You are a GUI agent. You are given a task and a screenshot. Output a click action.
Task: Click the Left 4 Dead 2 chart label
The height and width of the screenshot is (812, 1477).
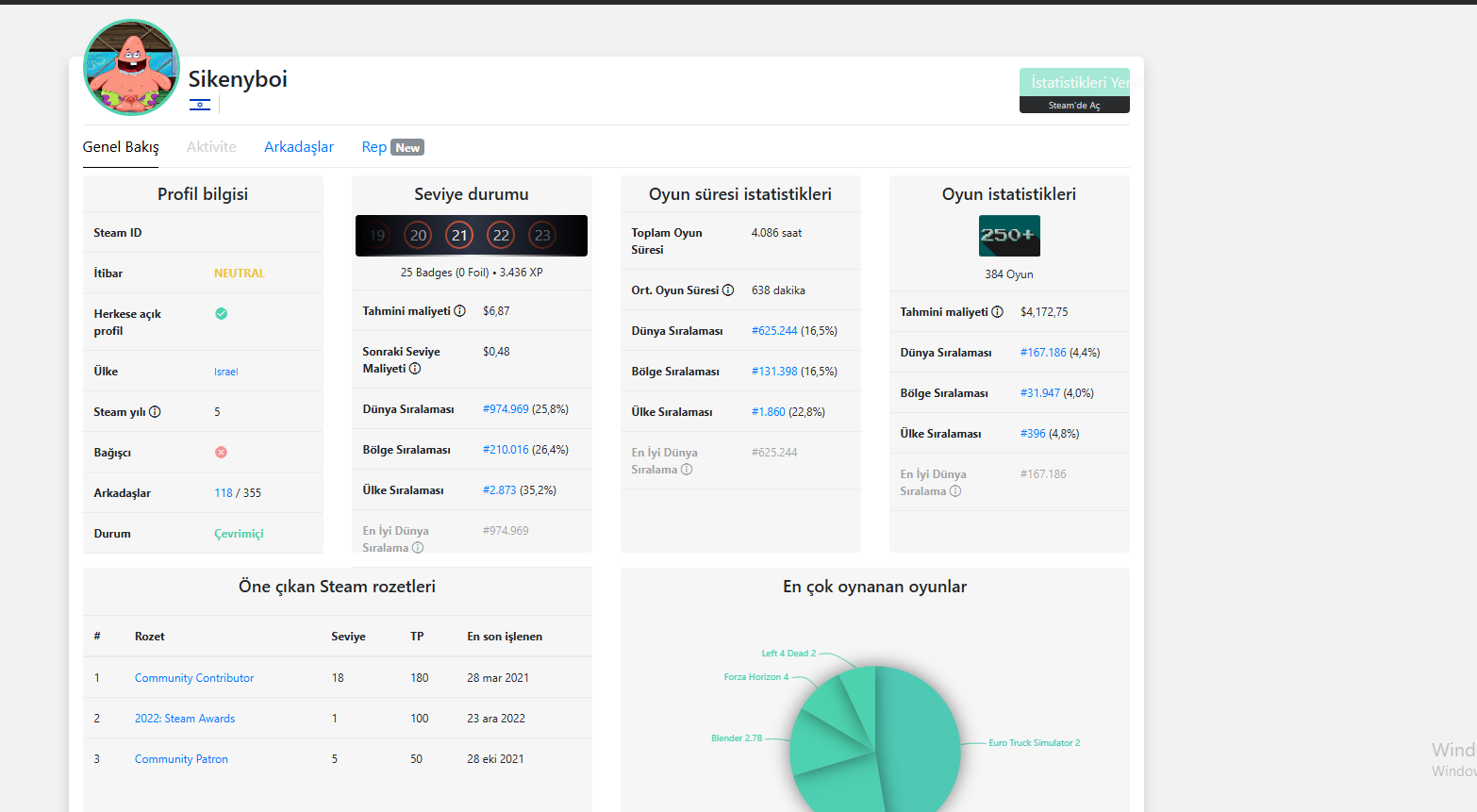point(788,654)
